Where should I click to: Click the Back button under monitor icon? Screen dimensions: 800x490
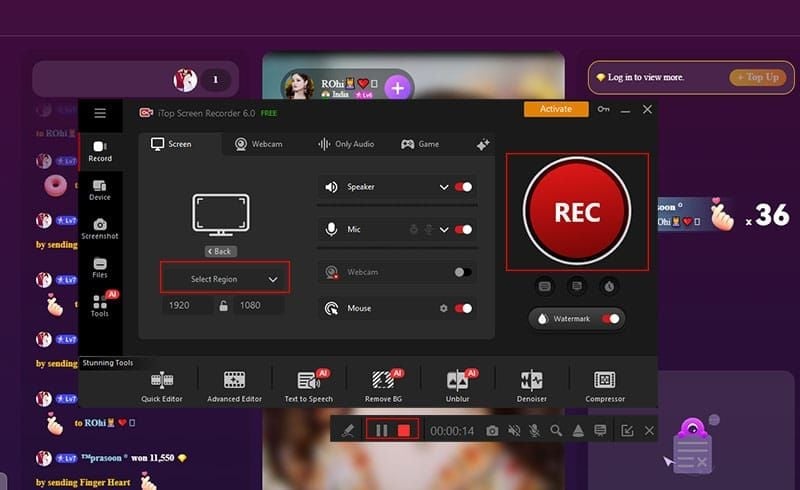click(220, 251)
